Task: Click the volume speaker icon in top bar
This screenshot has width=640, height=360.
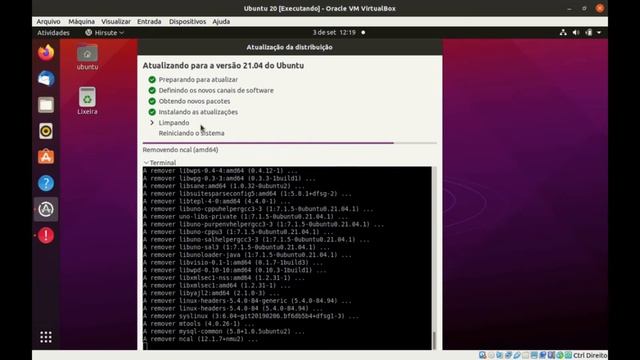Action: pyautogui.click(x=576, y=33)
